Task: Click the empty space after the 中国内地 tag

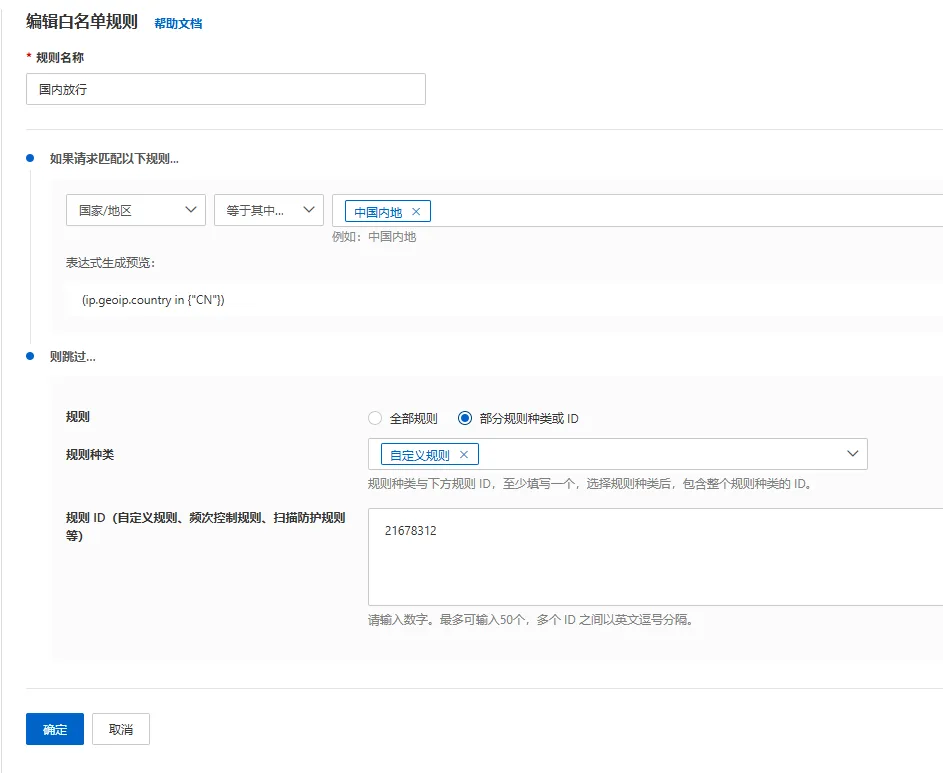Action: [x=680, y=211]
